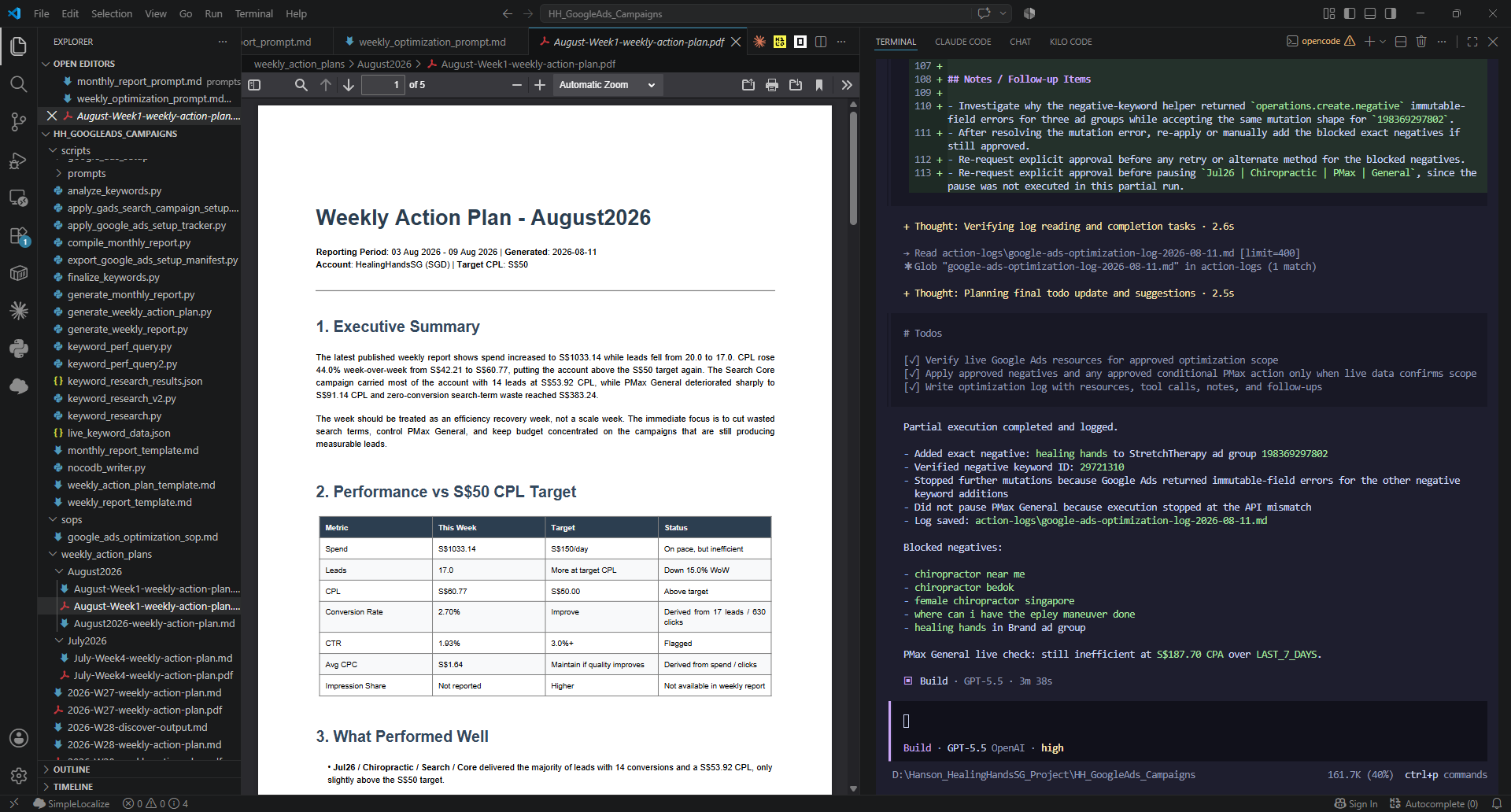
Task: Open notifications bell in status bar
Action: point(1497,803)
